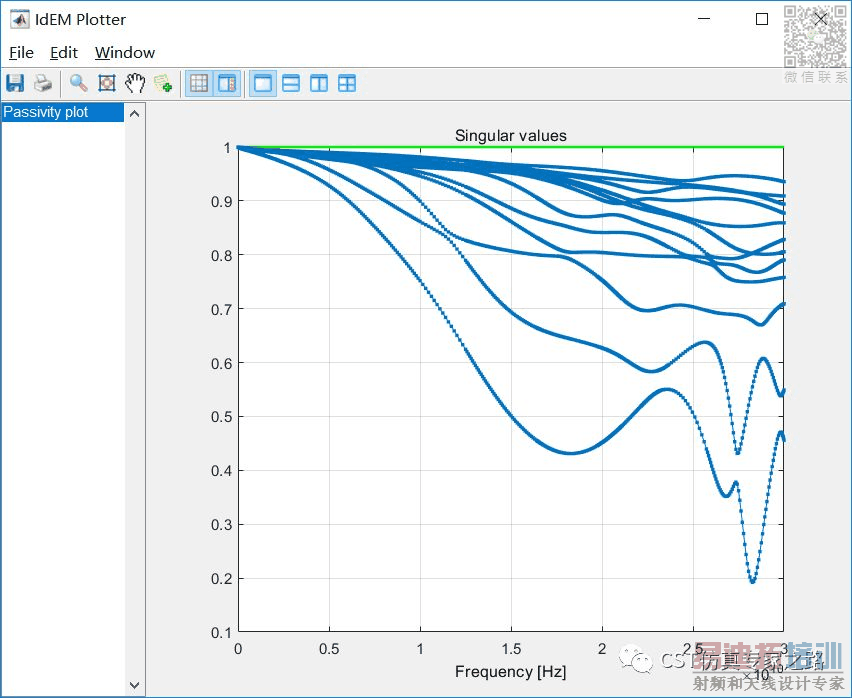Click the Data cursor icon

[163, 84]
